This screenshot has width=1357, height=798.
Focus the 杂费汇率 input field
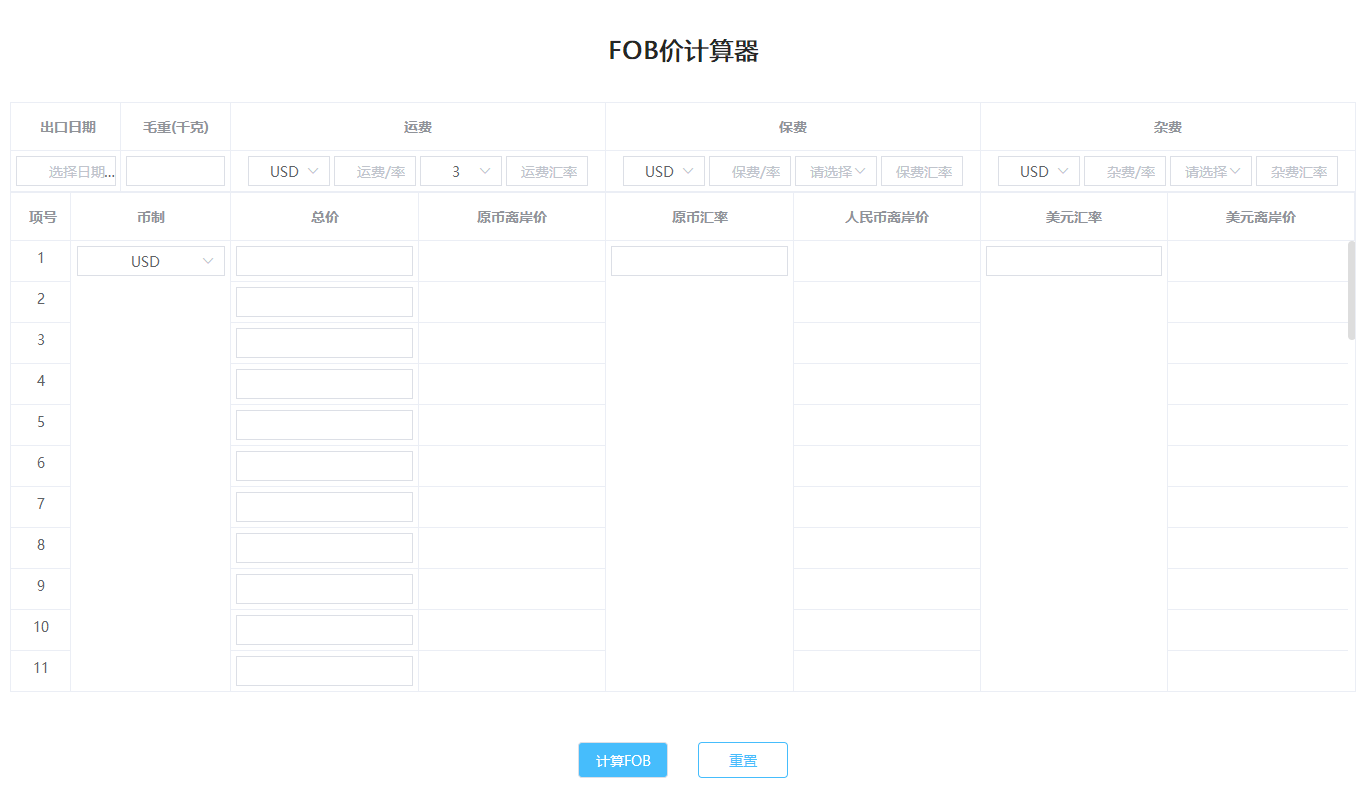1297,171
